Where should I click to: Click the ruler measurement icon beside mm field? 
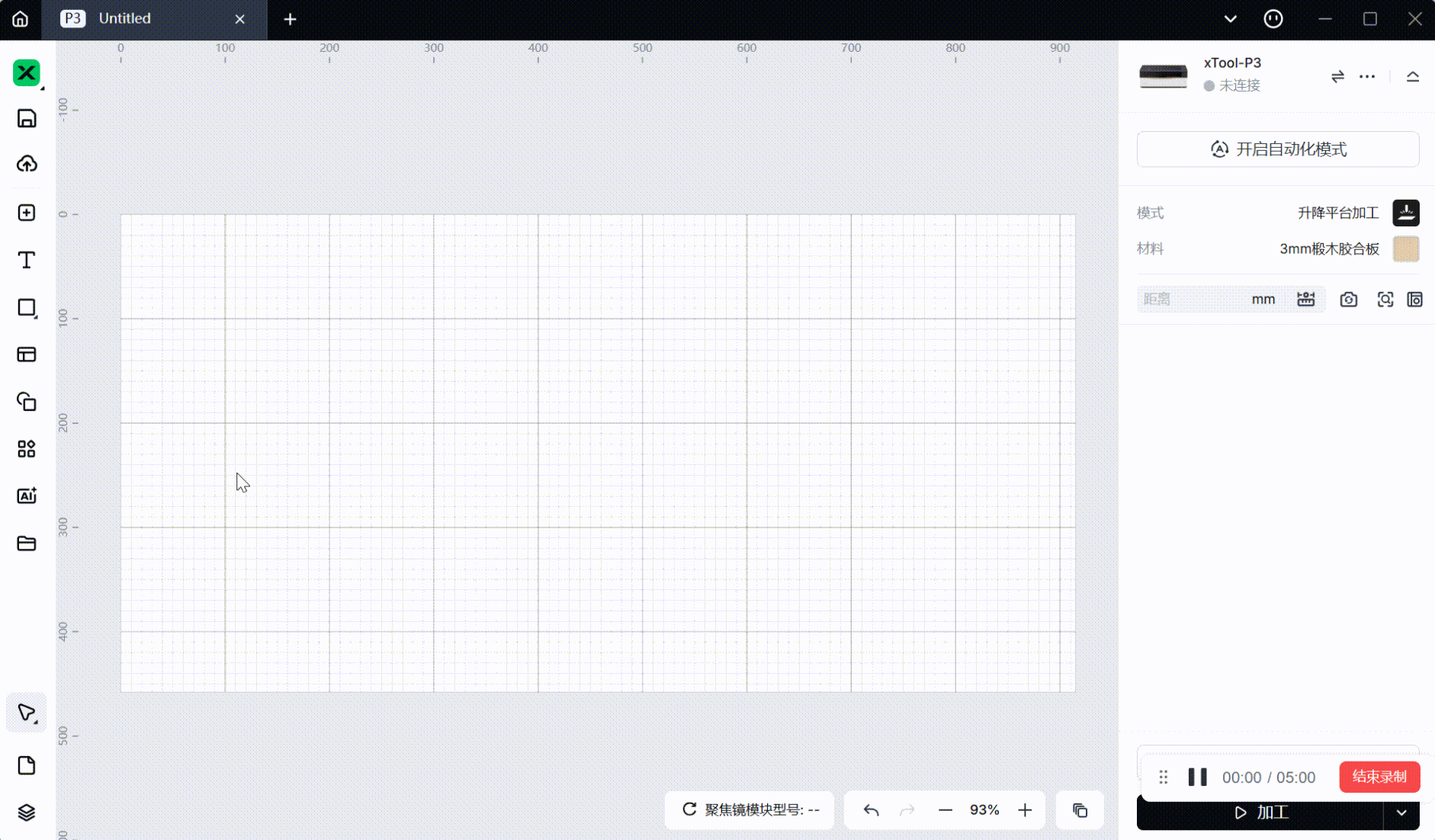[x=1305, y=299]
